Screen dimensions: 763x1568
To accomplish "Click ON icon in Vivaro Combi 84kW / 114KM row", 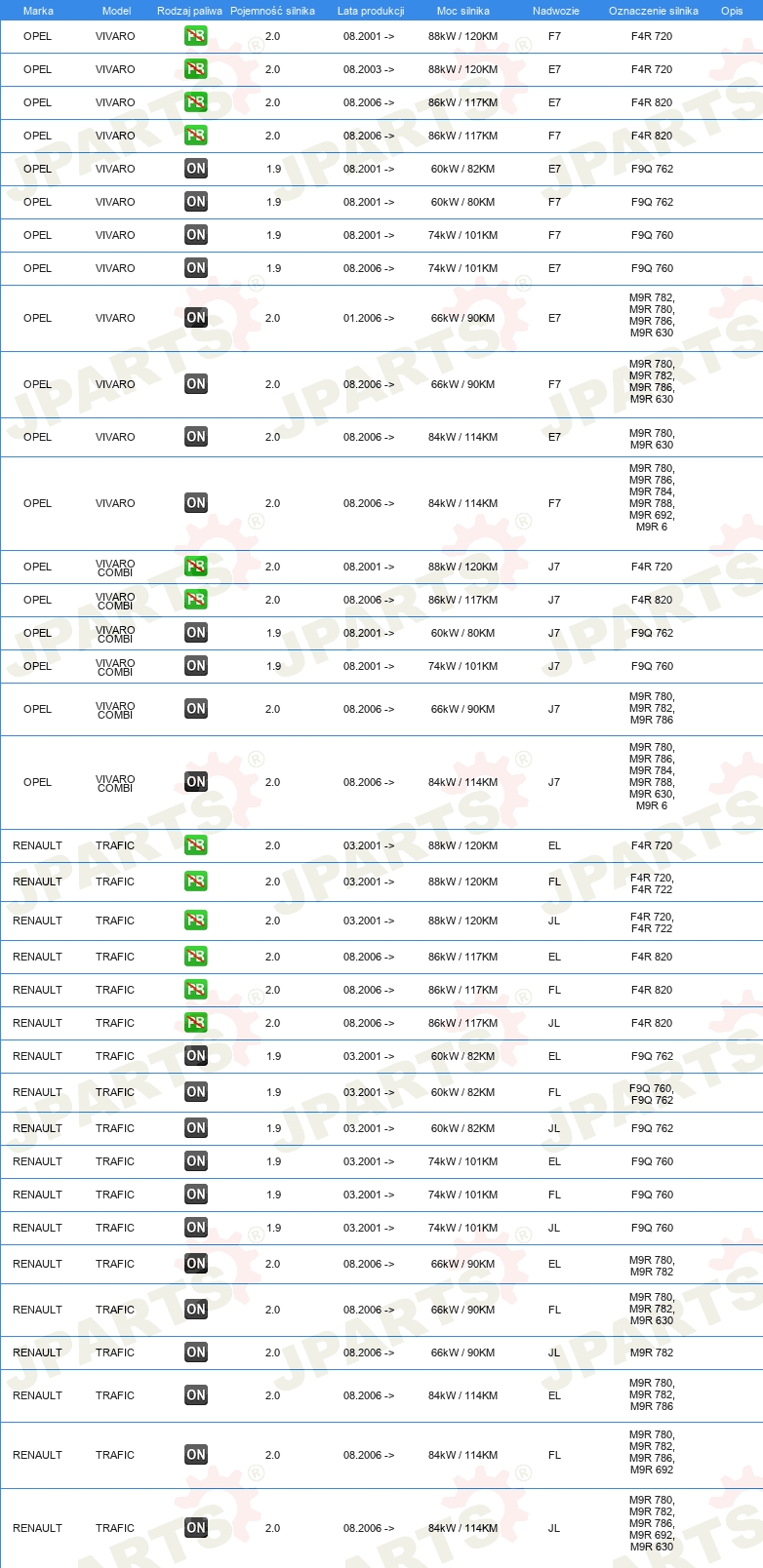I will click(x=196, y=782).
